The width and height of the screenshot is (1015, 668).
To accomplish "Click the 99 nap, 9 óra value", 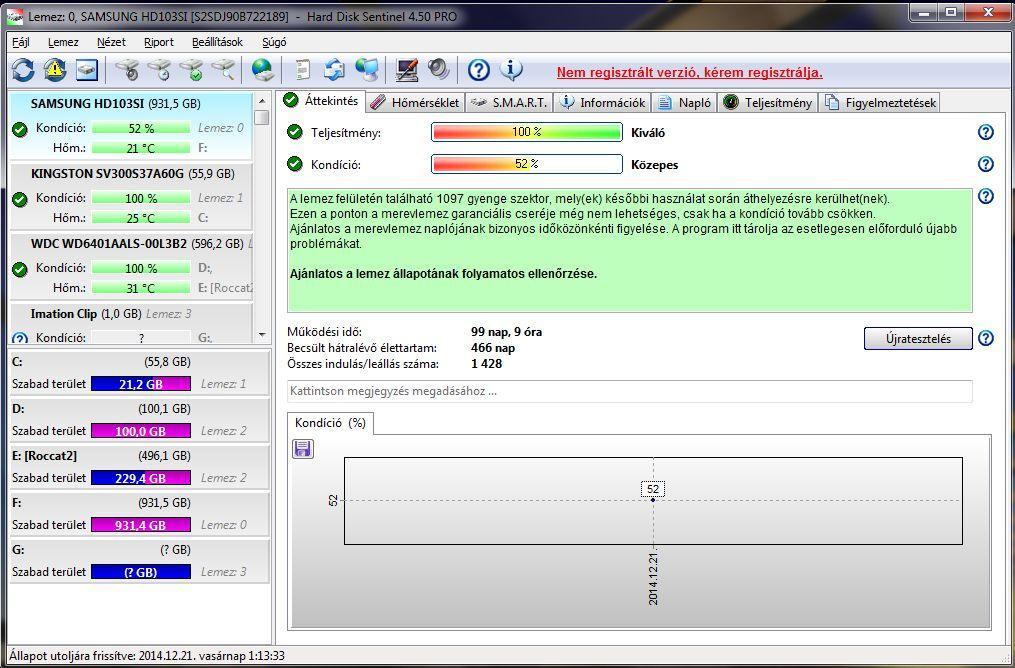I will tap(507, 332).
